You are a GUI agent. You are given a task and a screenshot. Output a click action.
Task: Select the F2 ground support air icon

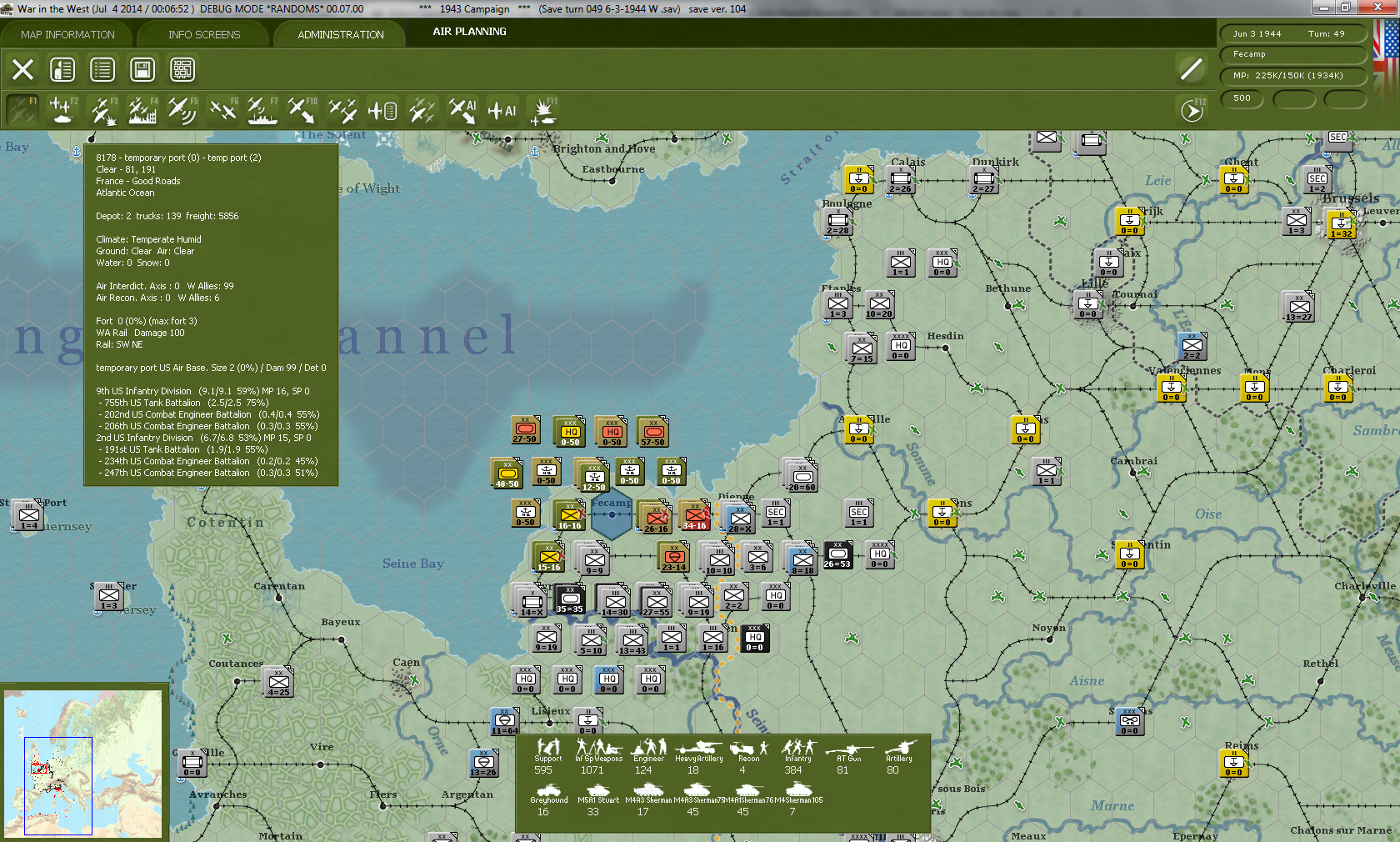pyautogui.click(x=62, y=110)
